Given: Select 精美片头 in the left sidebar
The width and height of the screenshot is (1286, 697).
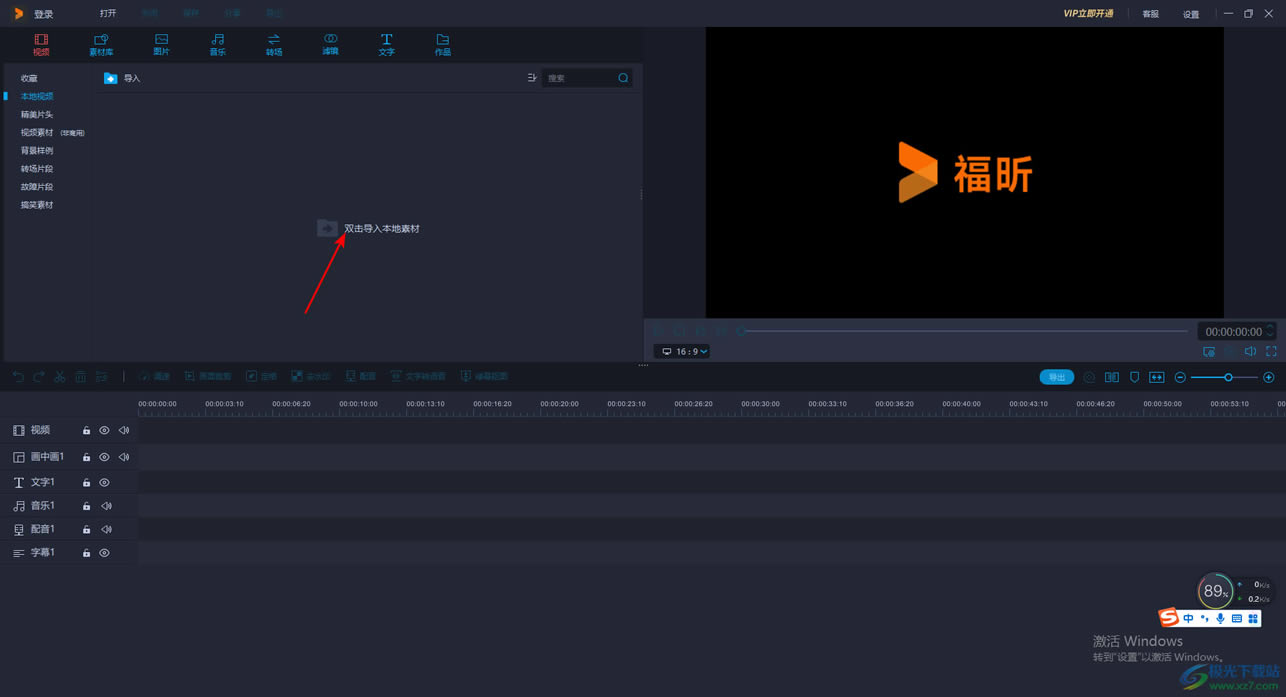Looking at the screenshot, I should 37,115.
